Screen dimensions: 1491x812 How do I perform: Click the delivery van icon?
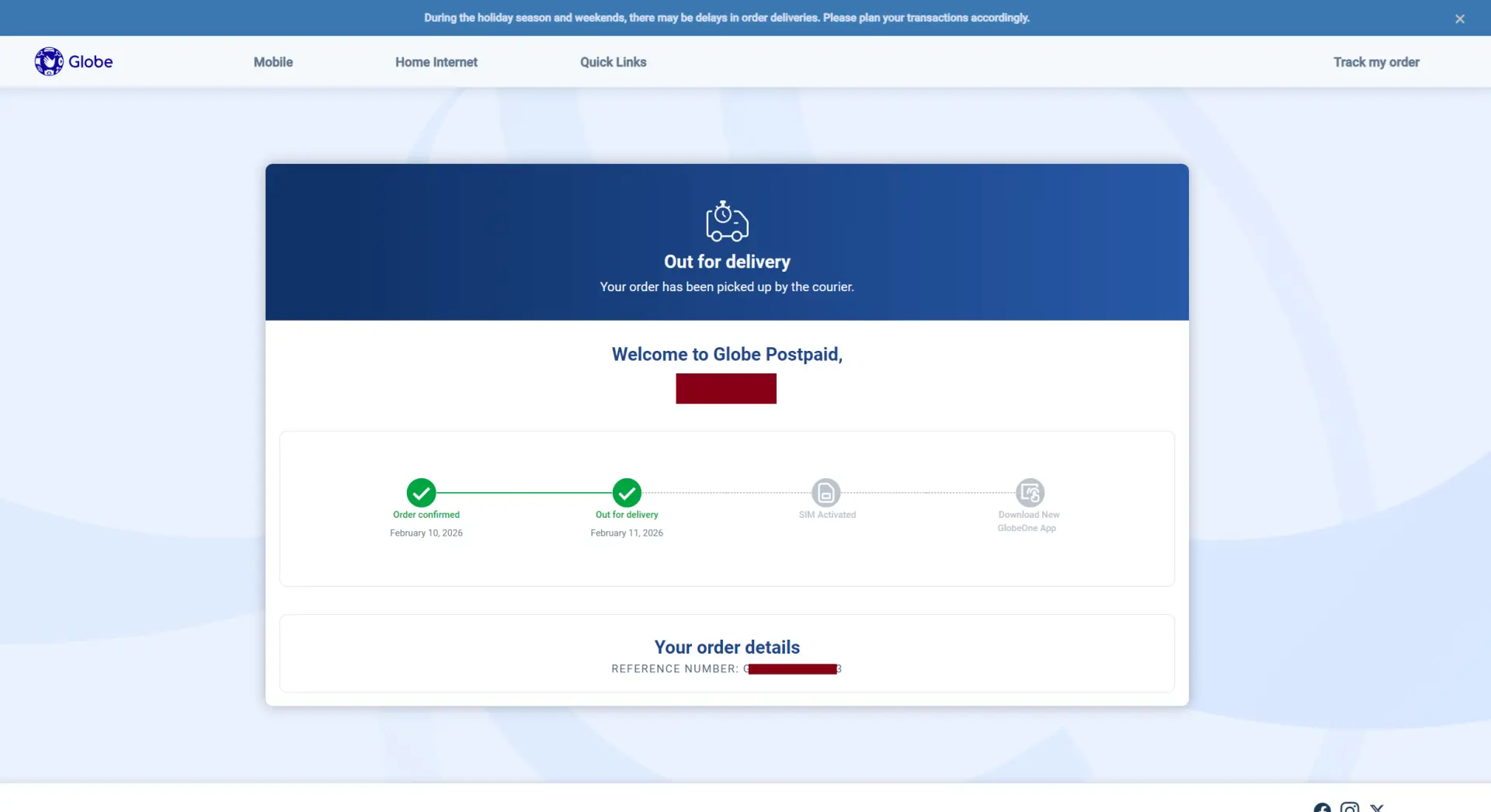tap(727, 221)
